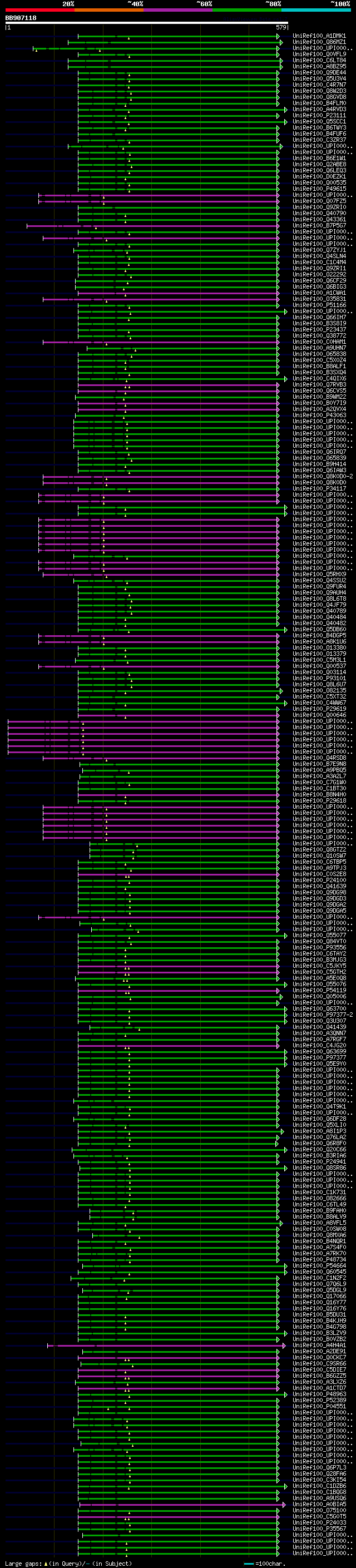Click the purple alignment bar for UniRef100_B7P567
Viewport: 356px width, 1568px height.
click(153, 226)
